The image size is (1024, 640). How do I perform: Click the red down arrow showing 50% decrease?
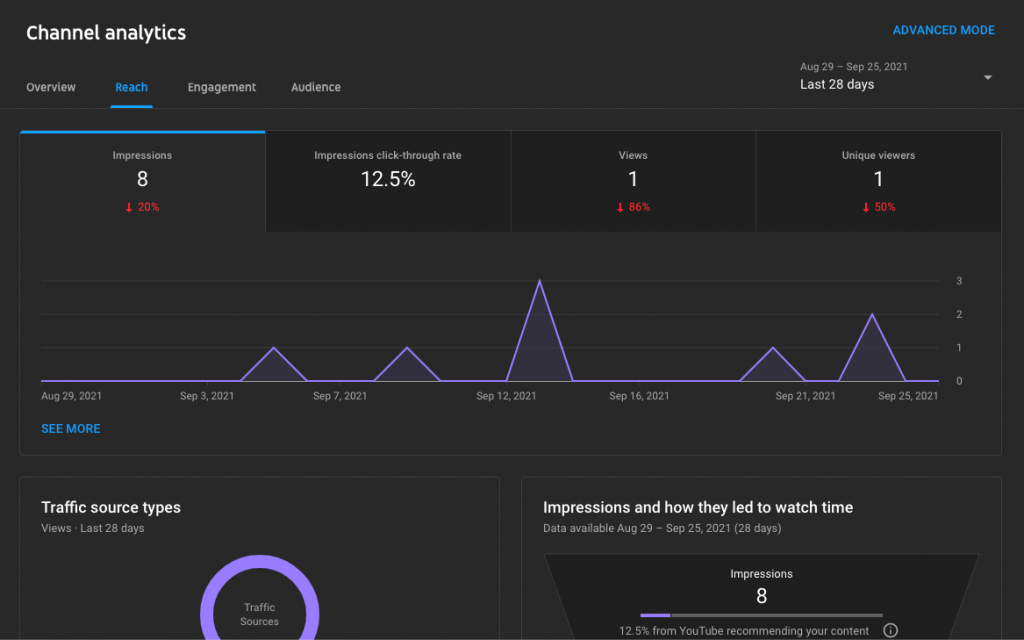(x=866, y=207)
